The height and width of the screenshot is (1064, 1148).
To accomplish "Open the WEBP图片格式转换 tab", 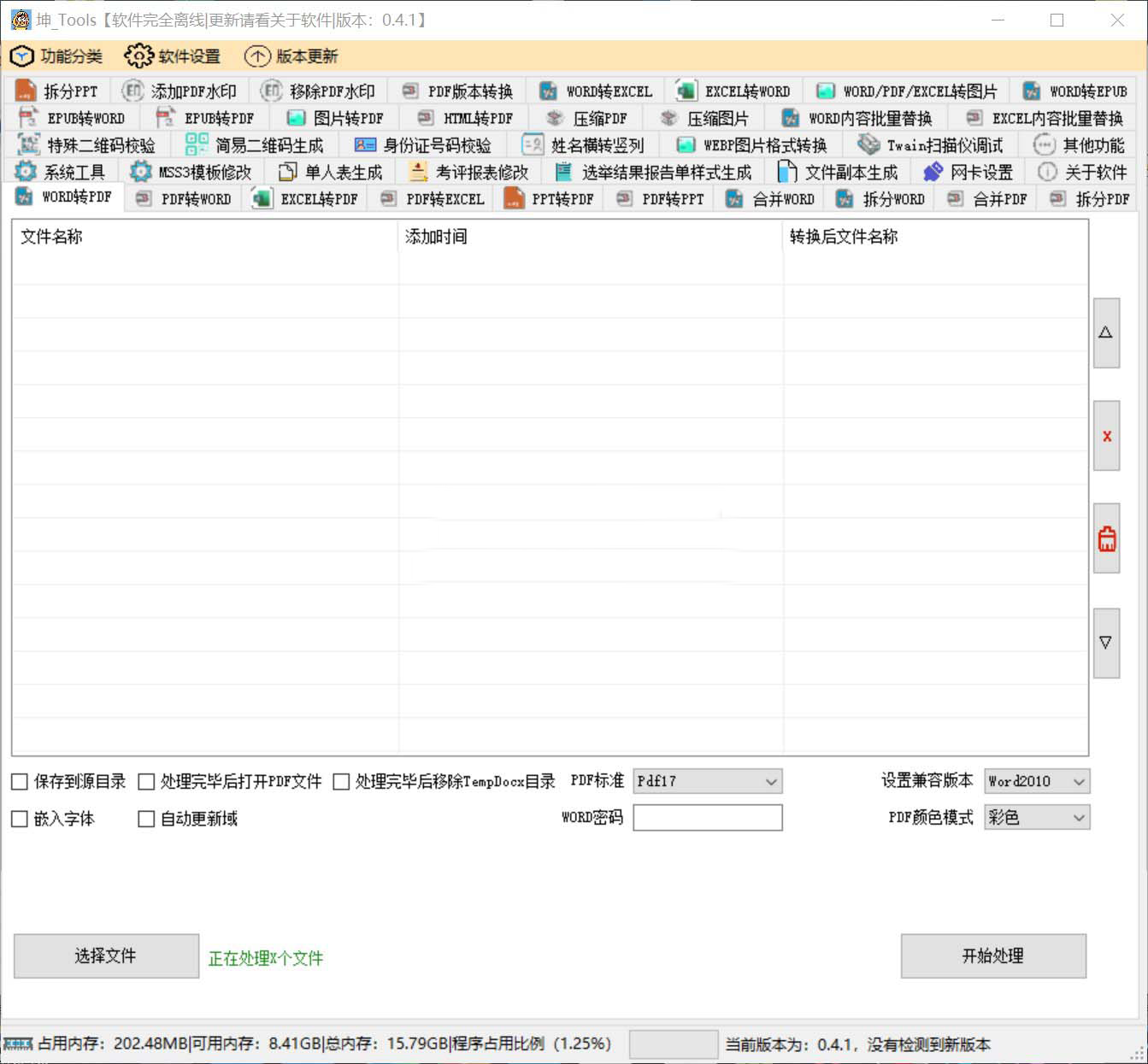I will click(751, 145).
